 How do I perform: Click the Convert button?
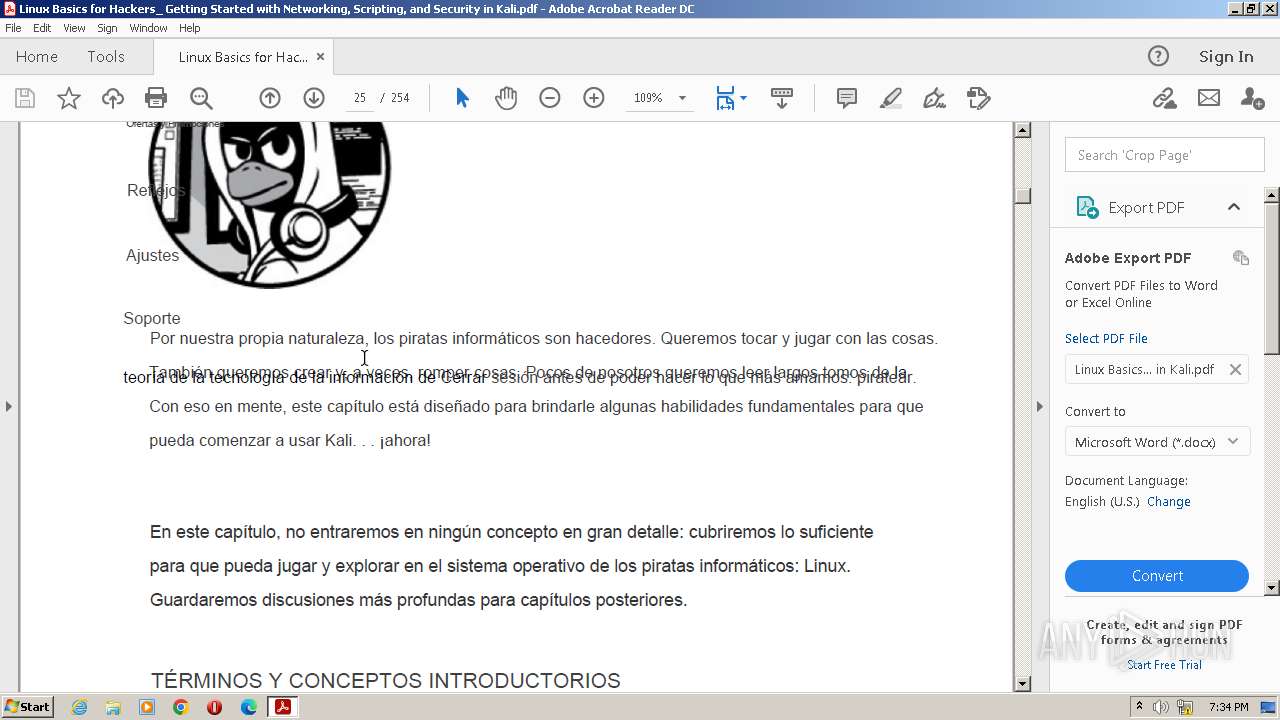1157,576
